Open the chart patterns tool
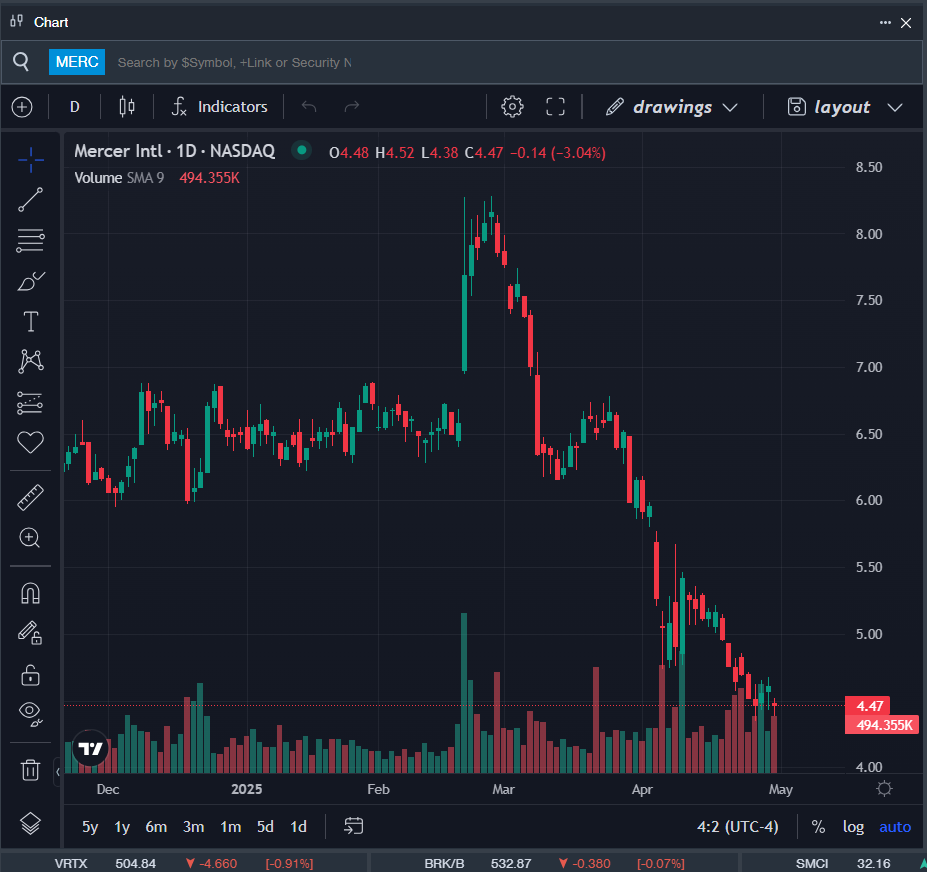 click(31, 361)
